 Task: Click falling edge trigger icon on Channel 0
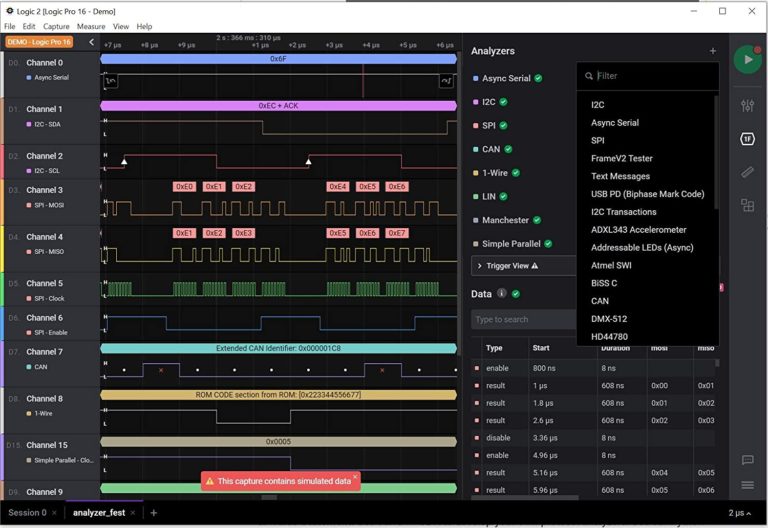tap(111, 81)
